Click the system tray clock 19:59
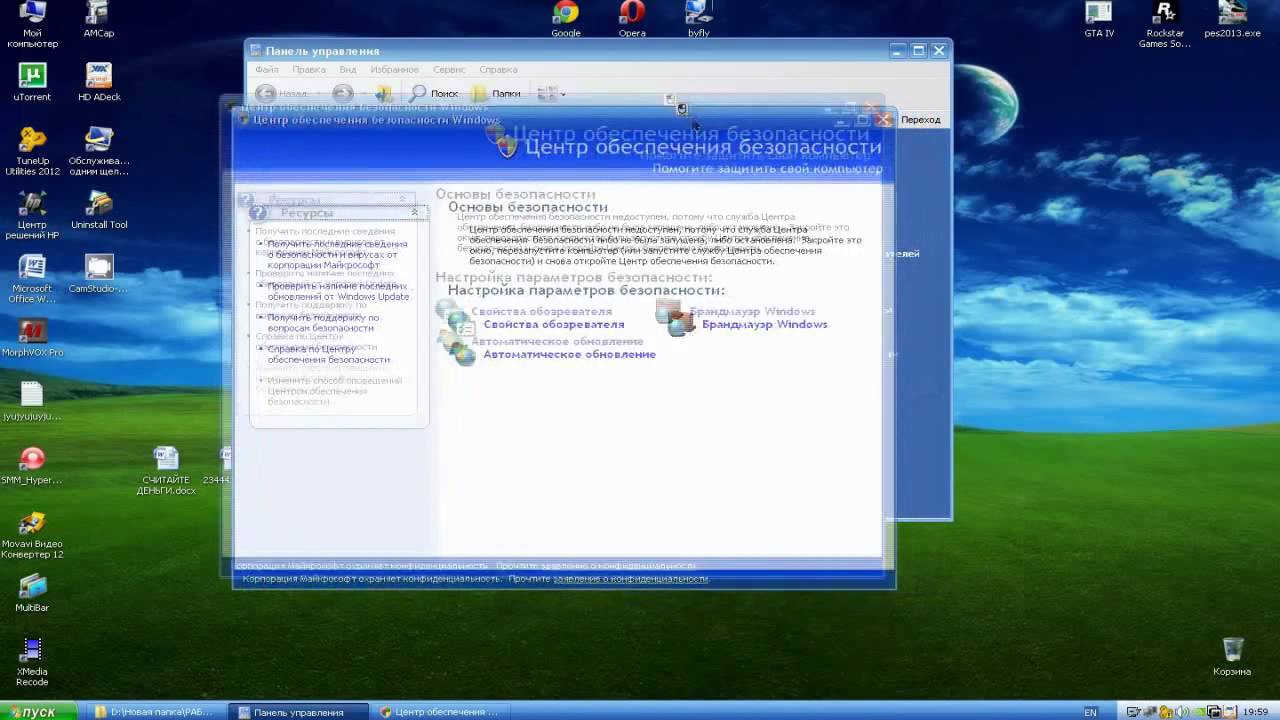 [1255, 712]
